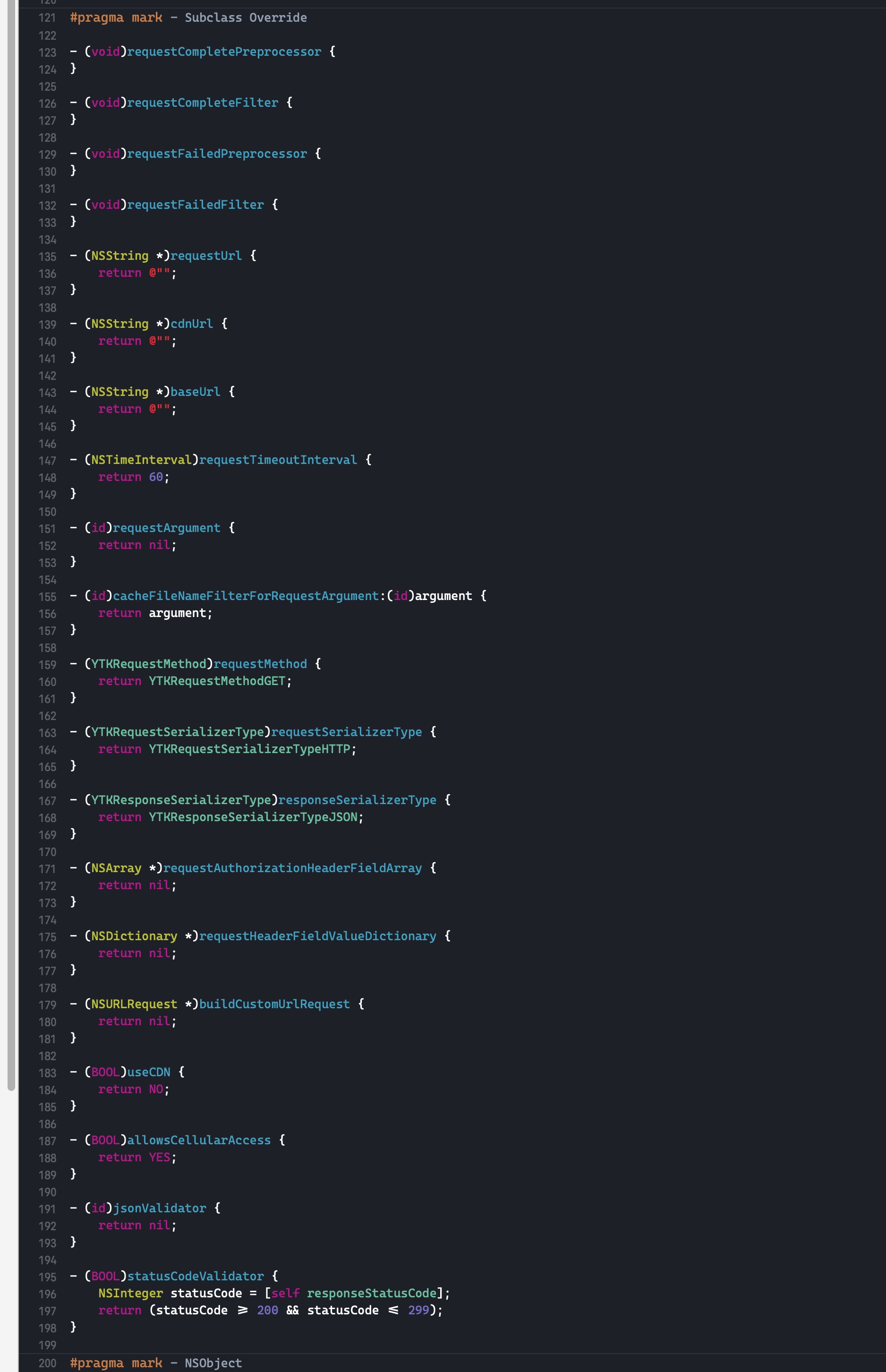The height and width of the screenshot is (1372, 886).
Task: Click the responseStatusCode call on line 196
Action: pyautogui.click(x=371, y=1293)
